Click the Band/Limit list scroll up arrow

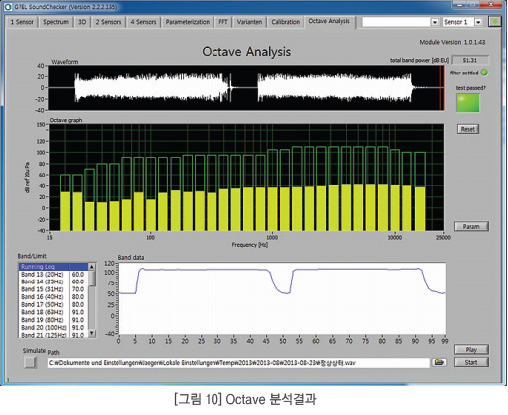pyautogui.click(x=92, y=267)
